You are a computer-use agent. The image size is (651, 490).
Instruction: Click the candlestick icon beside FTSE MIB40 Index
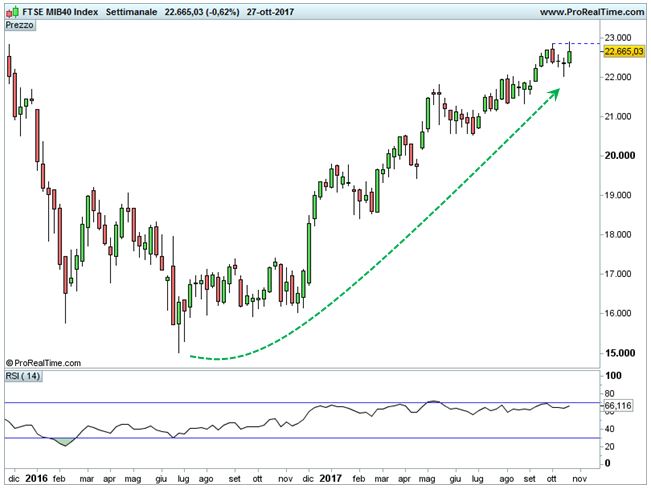tap(12, 12)
